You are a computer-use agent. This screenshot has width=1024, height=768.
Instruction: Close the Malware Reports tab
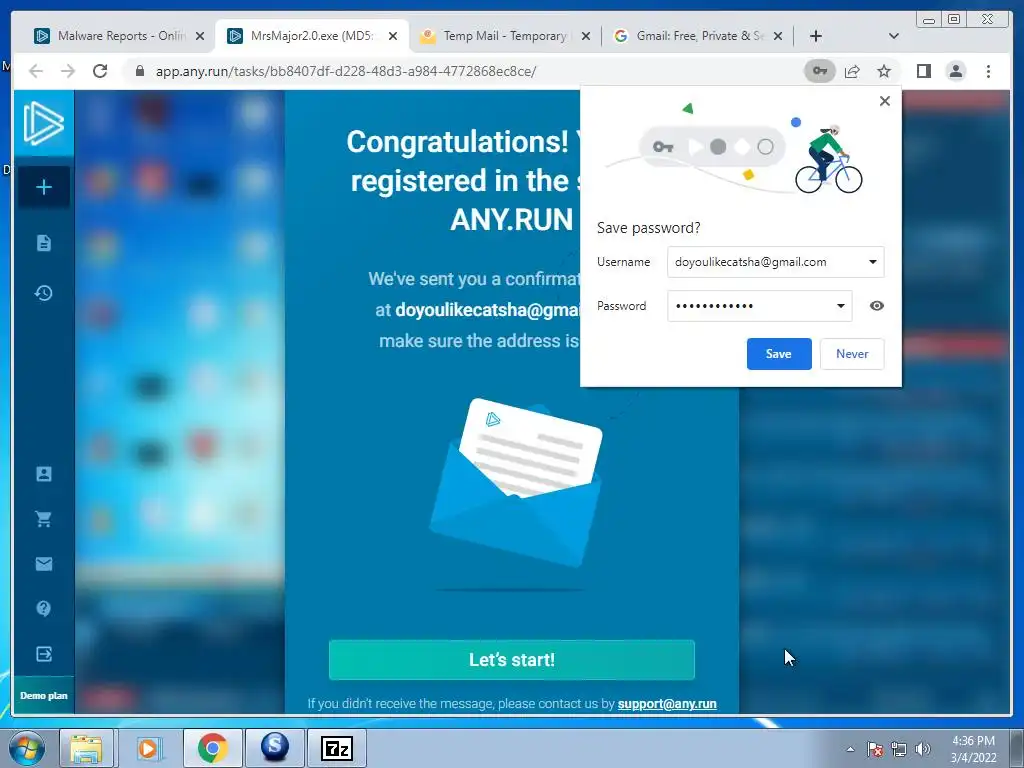(200, 36)
